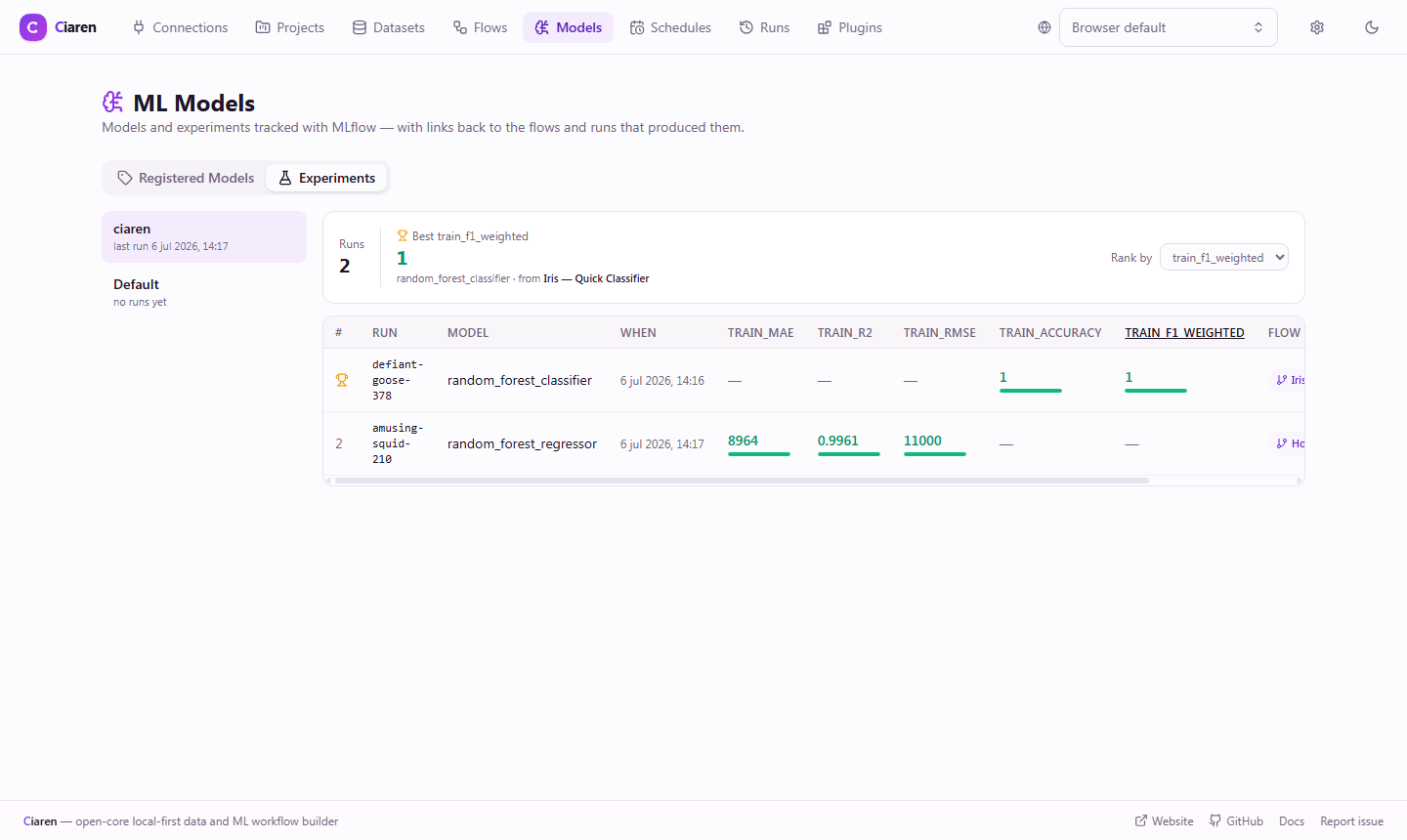View Runs history page

tap(764, 27)
